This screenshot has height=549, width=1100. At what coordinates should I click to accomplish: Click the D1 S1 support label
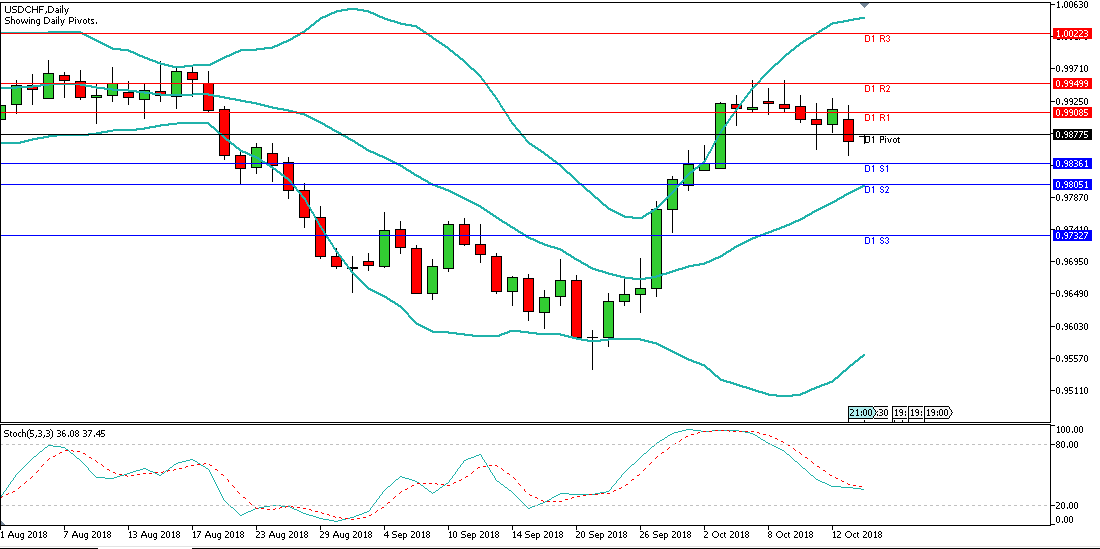[877, 169]
